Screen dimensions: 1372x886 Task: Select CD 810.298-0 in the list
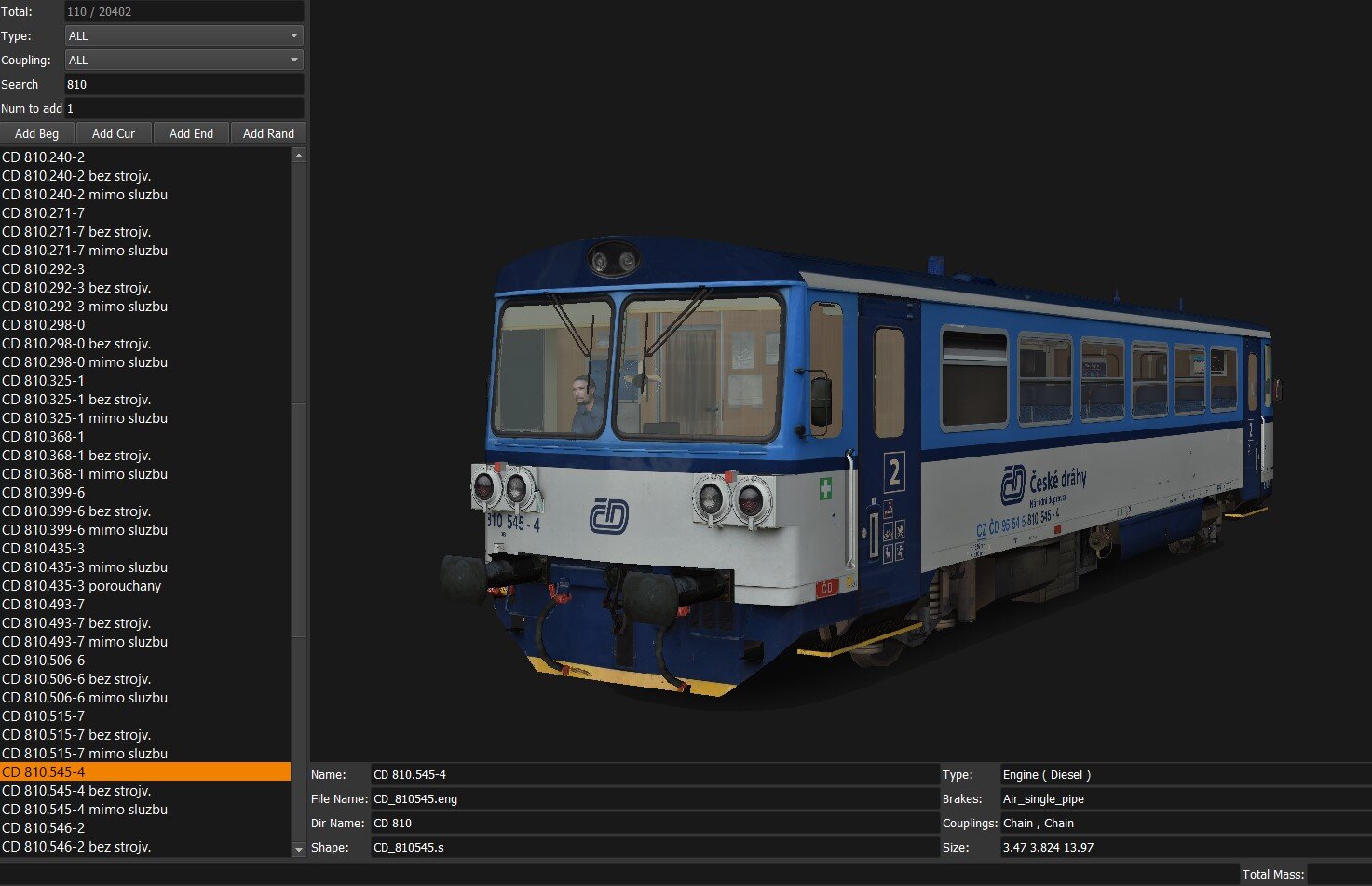click(145, 324)
